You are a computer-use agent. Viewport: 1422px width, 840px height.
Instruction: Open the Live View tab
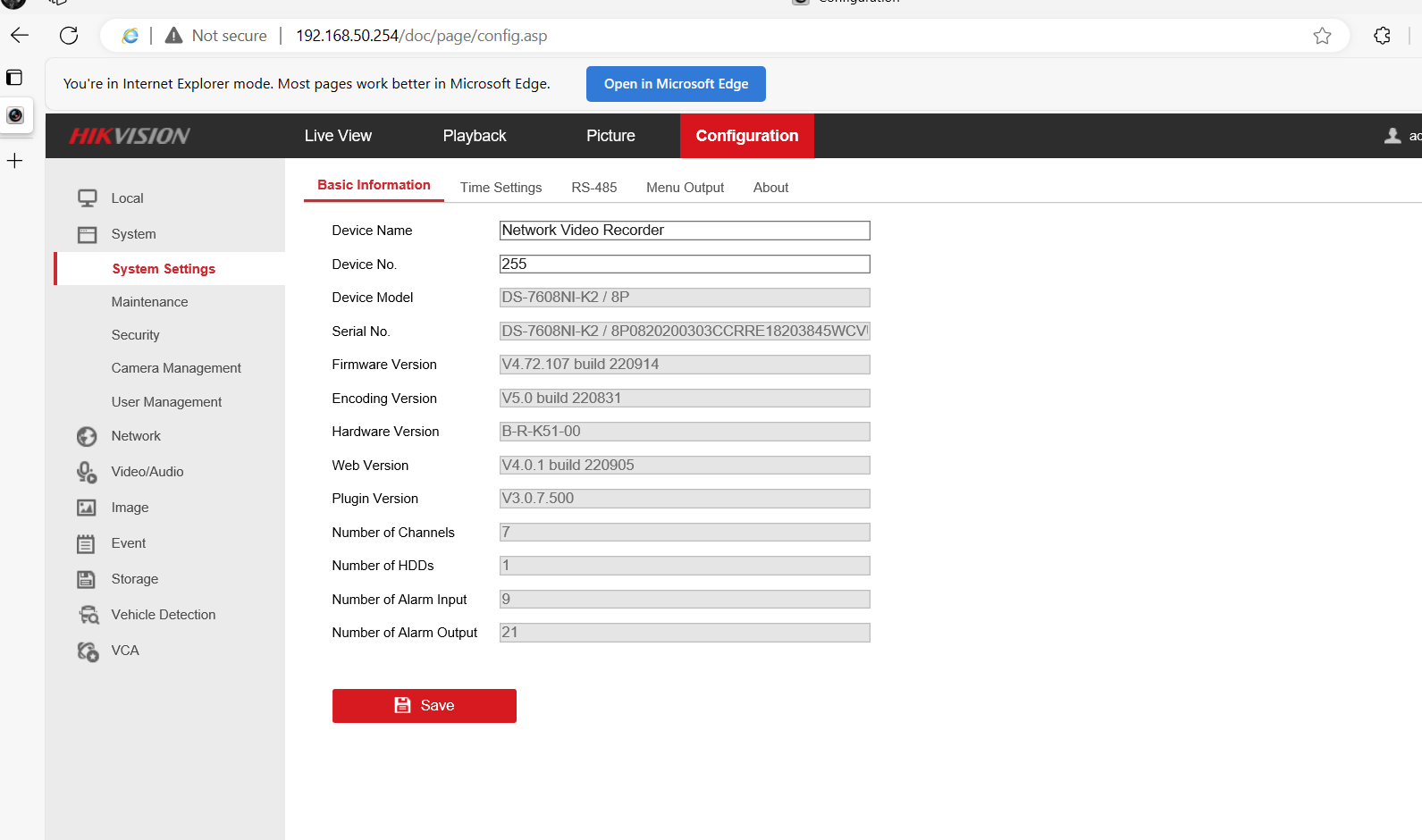coord(338,136)
